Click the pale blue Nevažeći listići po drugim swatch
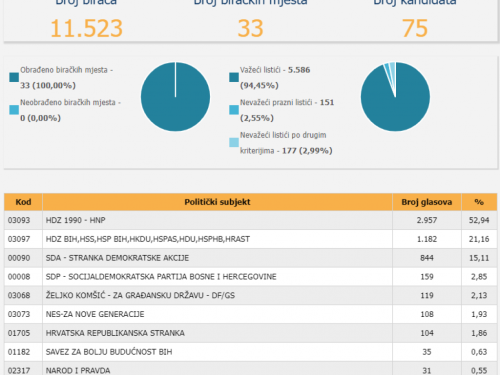 point(234,142)
